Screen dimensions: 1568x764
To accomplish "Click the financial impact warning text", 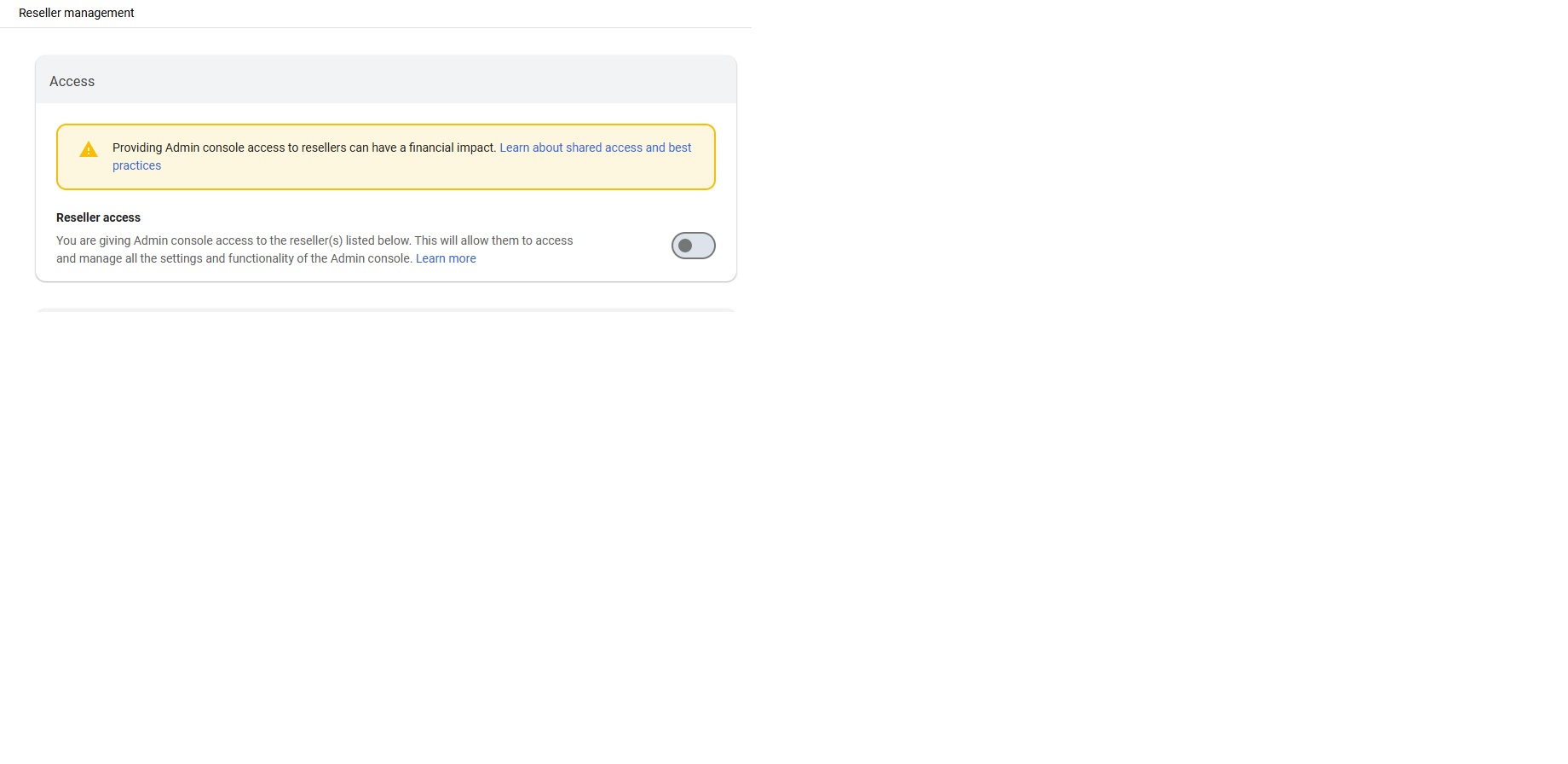I will tap(304, 148).
